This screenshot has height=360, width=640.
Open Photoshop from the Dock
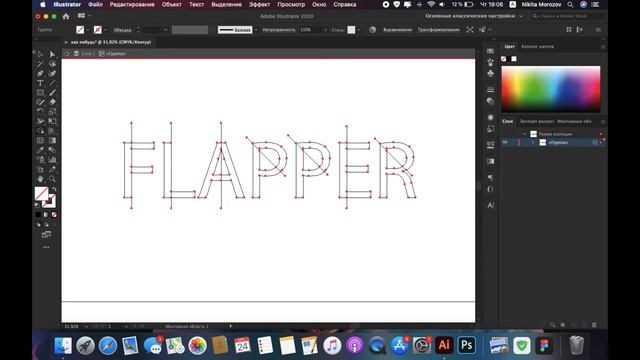(466, 345)
